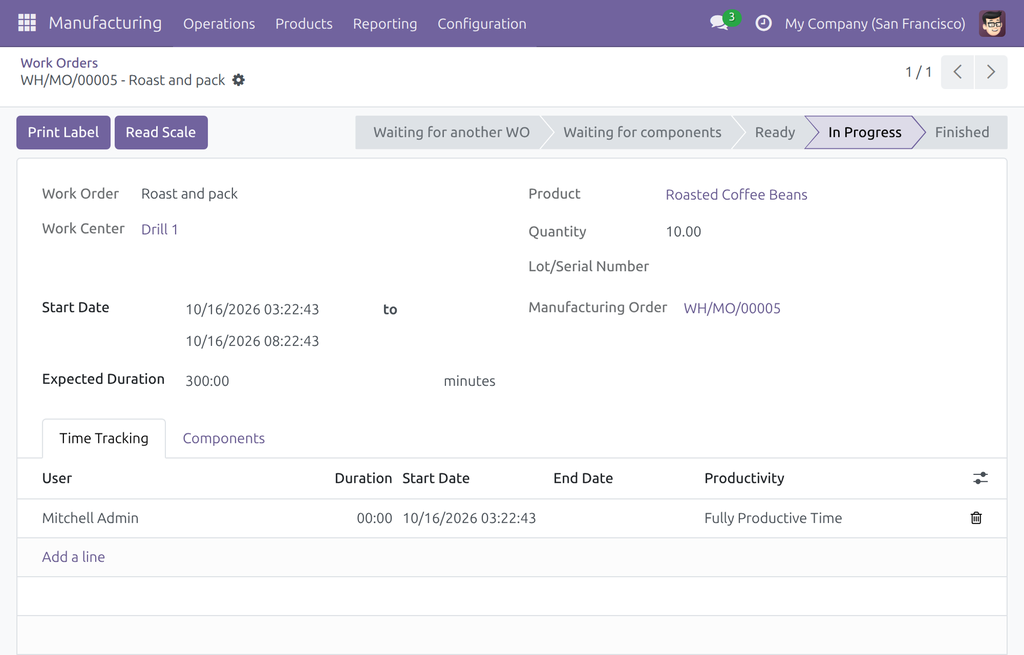The height and width of the screenshot is (655, 1024).
Task: Go to previous record arrow
Action: tap(957, 72)
